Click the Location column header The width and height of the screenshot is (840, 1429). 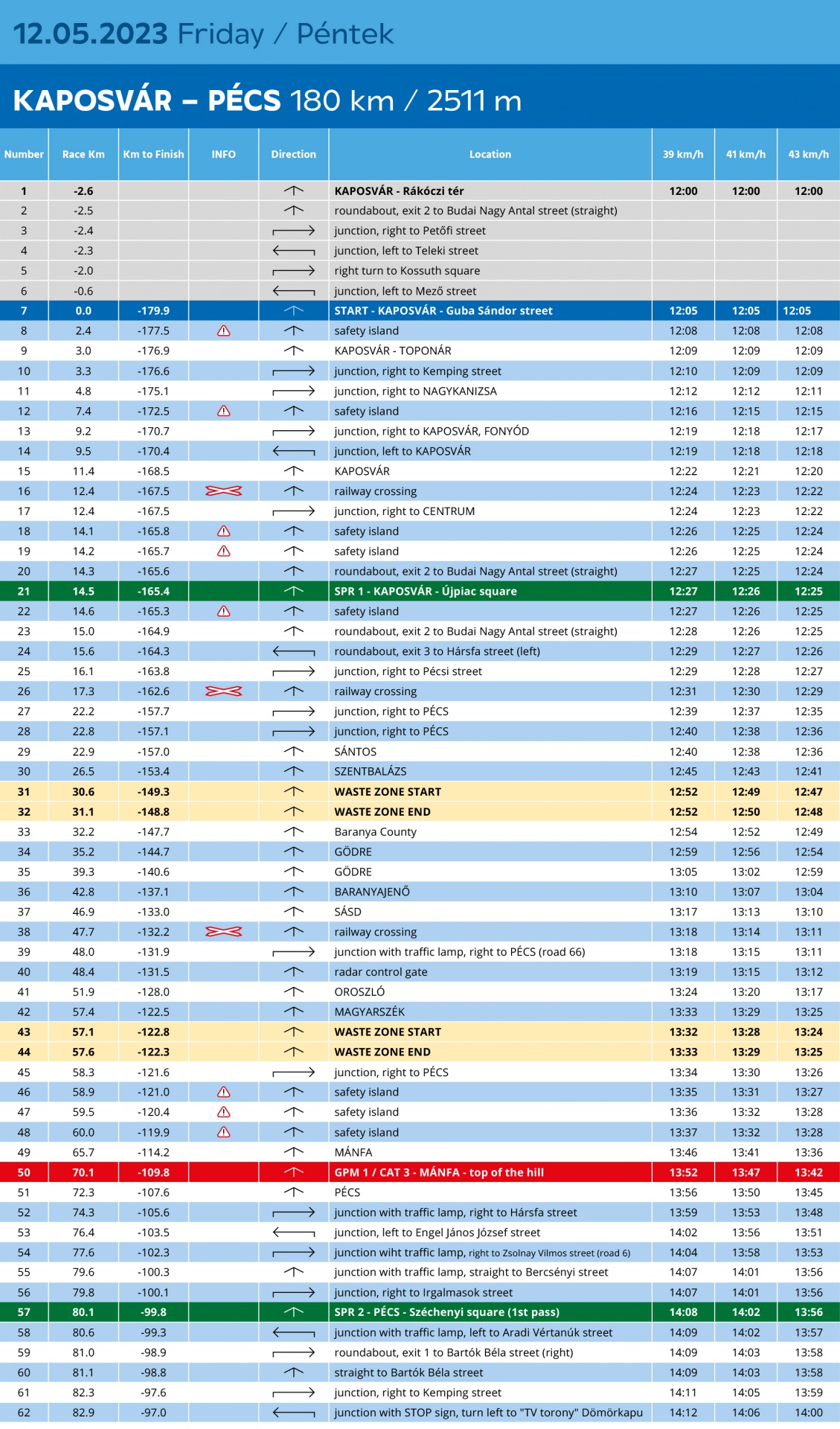coord(490,154)
